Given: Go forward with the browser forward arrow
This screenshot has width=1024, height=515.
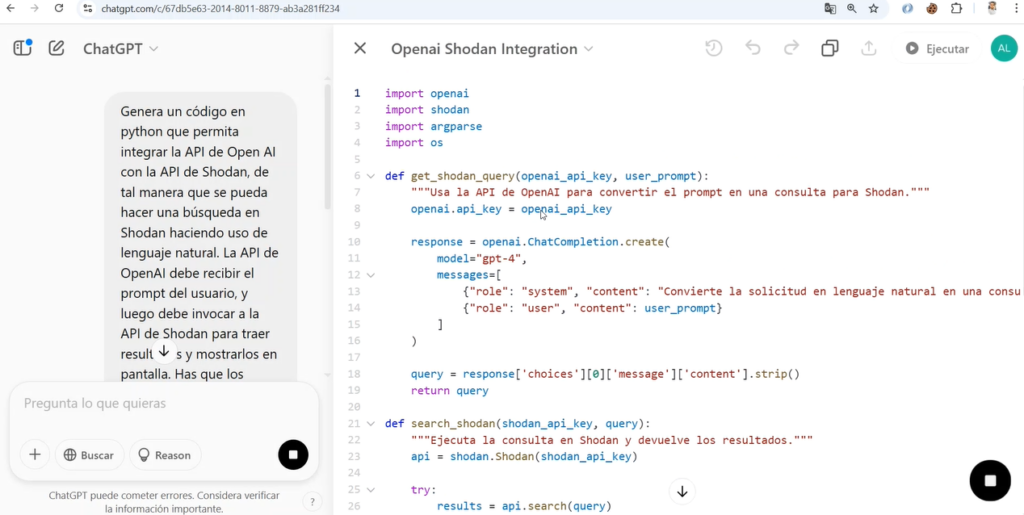Looking at the screenshot, I should (34, 8).
